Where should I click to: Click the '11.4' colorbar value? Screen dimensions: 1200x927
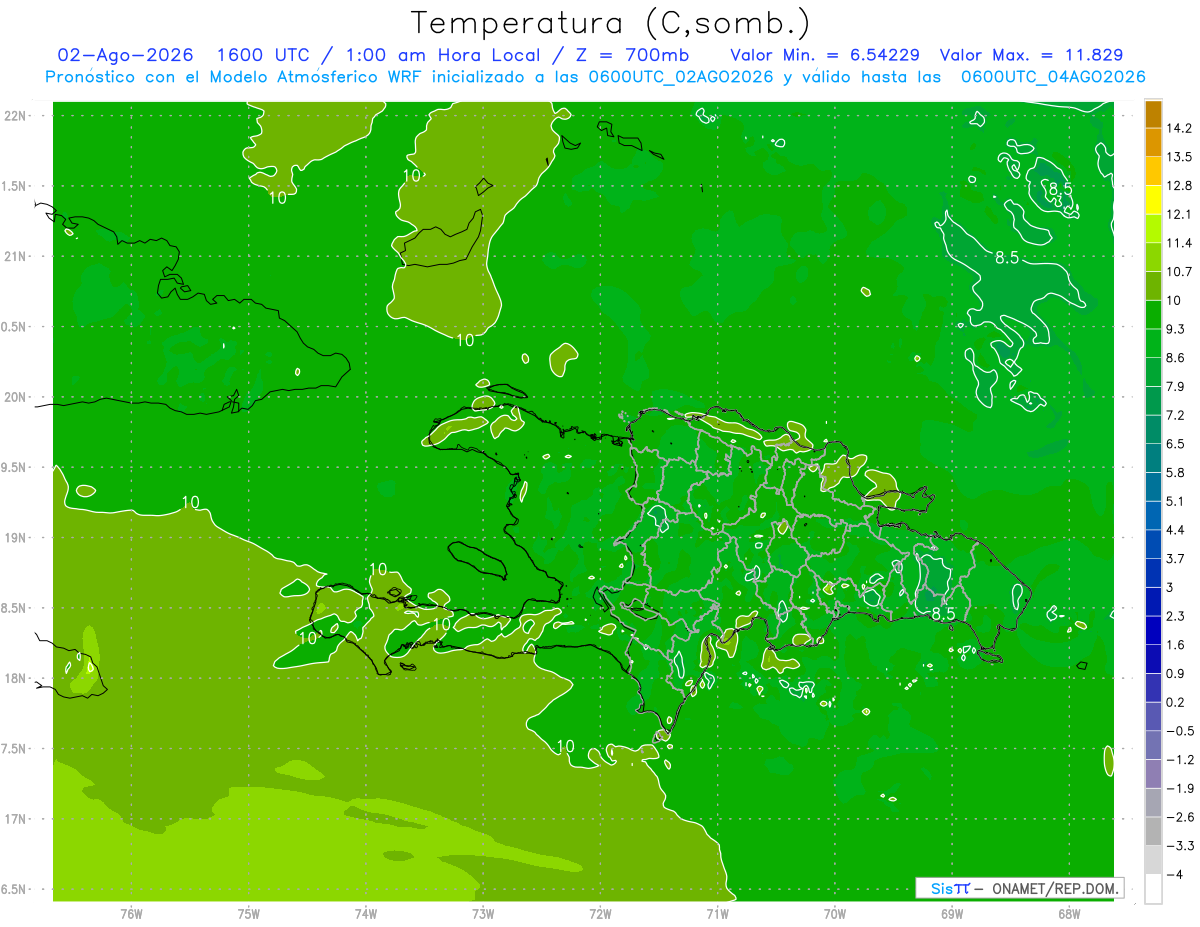coord(1179,243)
